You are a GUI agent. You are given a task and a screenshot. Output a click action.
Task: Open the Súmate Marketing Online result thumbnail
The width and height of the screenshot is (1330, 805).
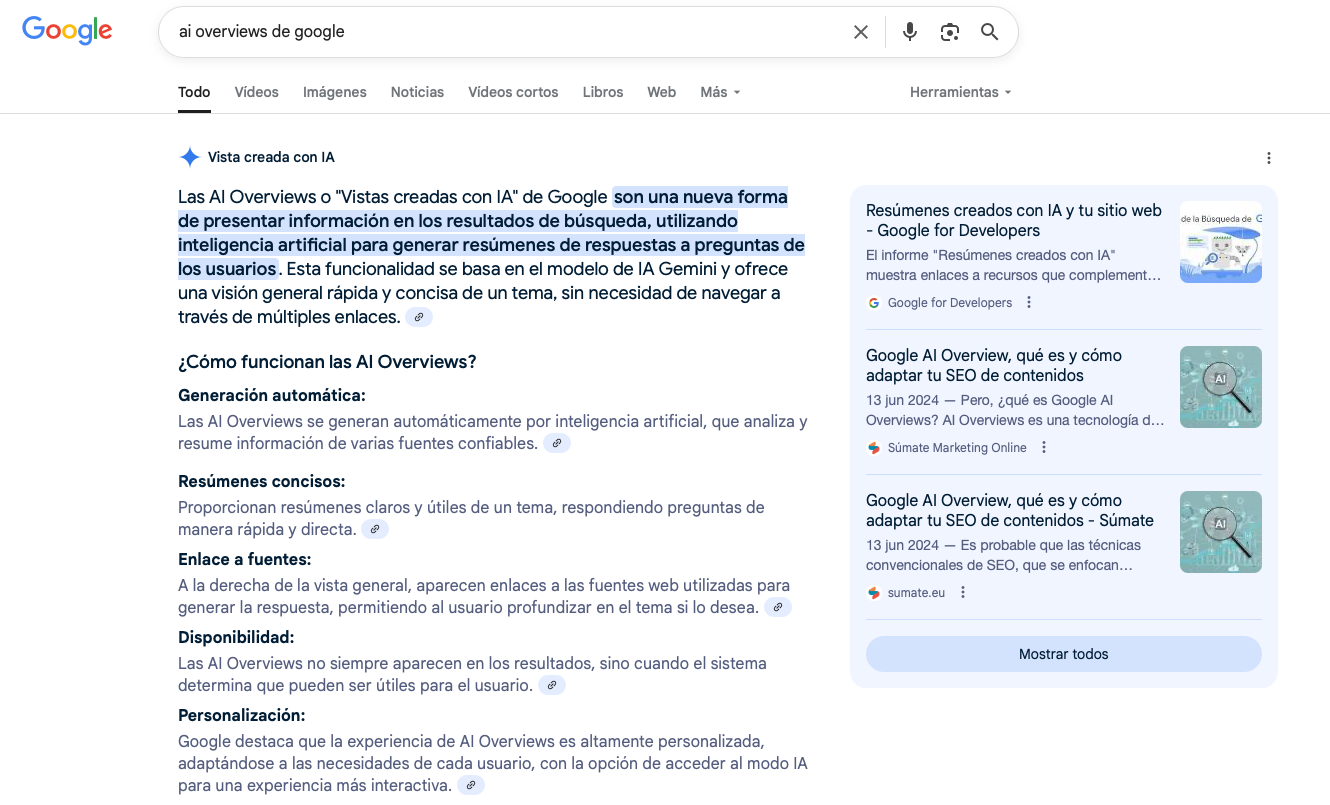tap(1221, 387)
